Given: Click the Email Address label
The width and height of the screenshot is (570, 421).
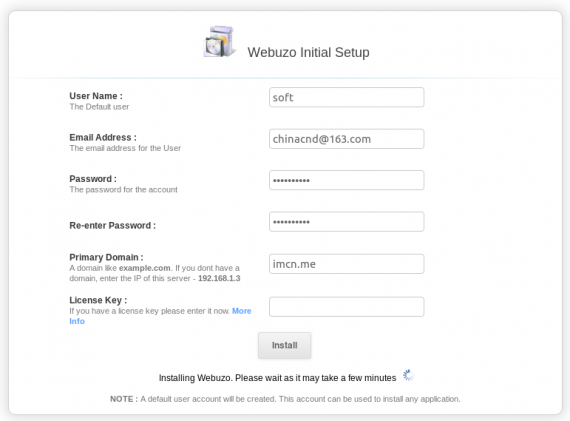Looking at the screenshot, I should pyautogui.click(x=103, y=137).
